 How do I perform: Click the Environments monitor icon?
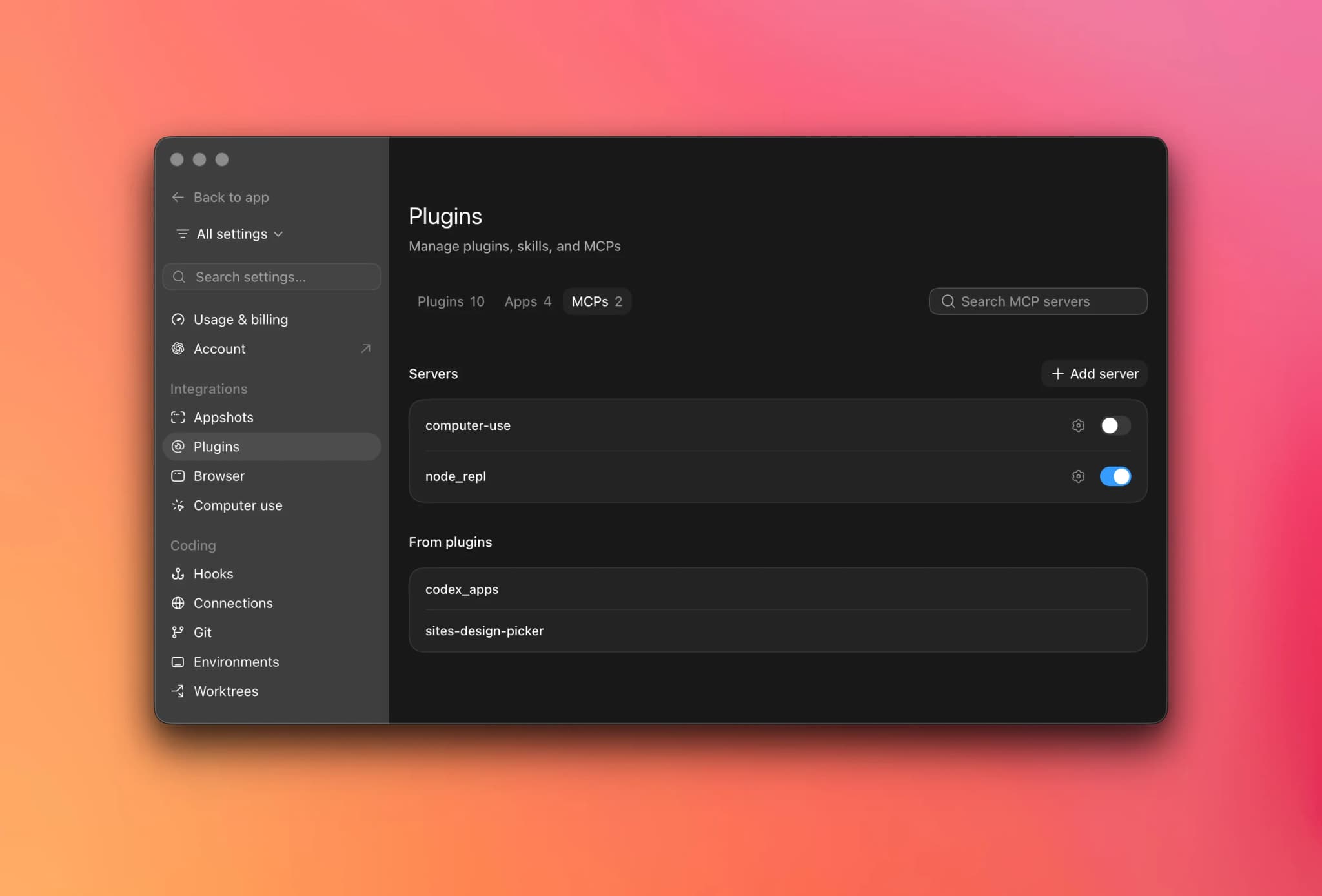point(178,662)
